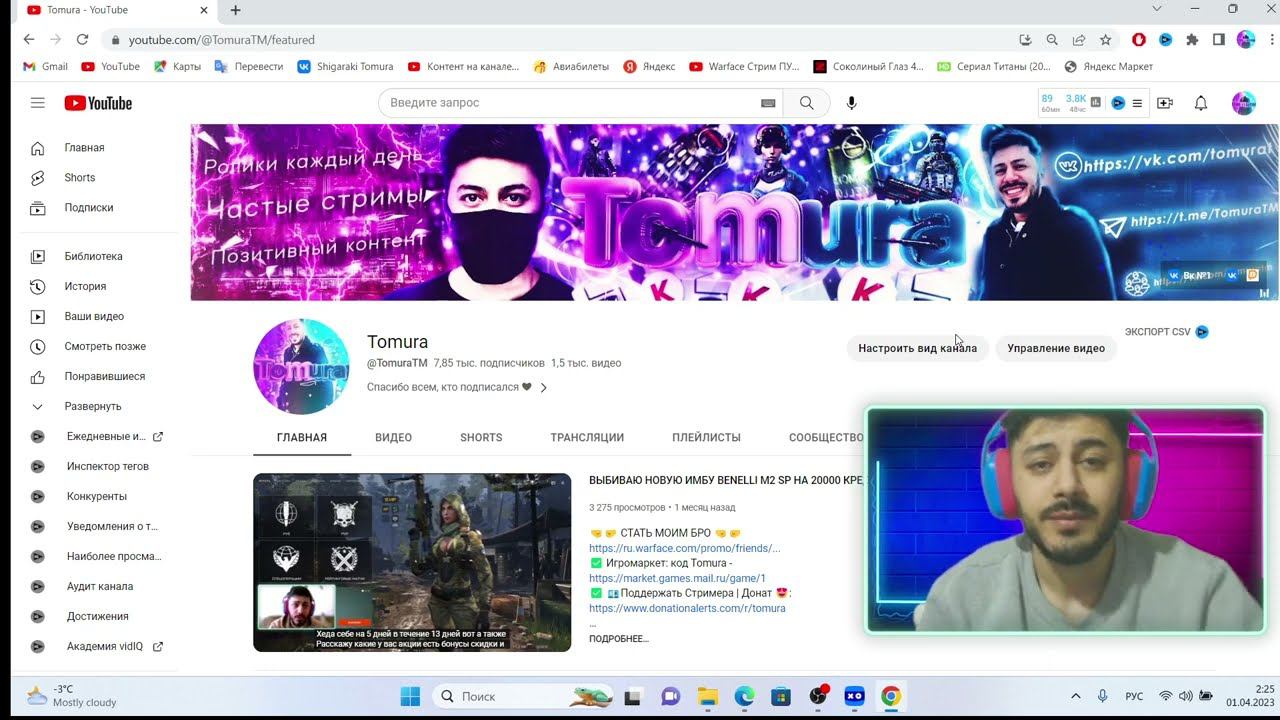
Task: Switch to the ПЛЕЙЛИСТЫ channel tab
Action: [x=706, y=437]
